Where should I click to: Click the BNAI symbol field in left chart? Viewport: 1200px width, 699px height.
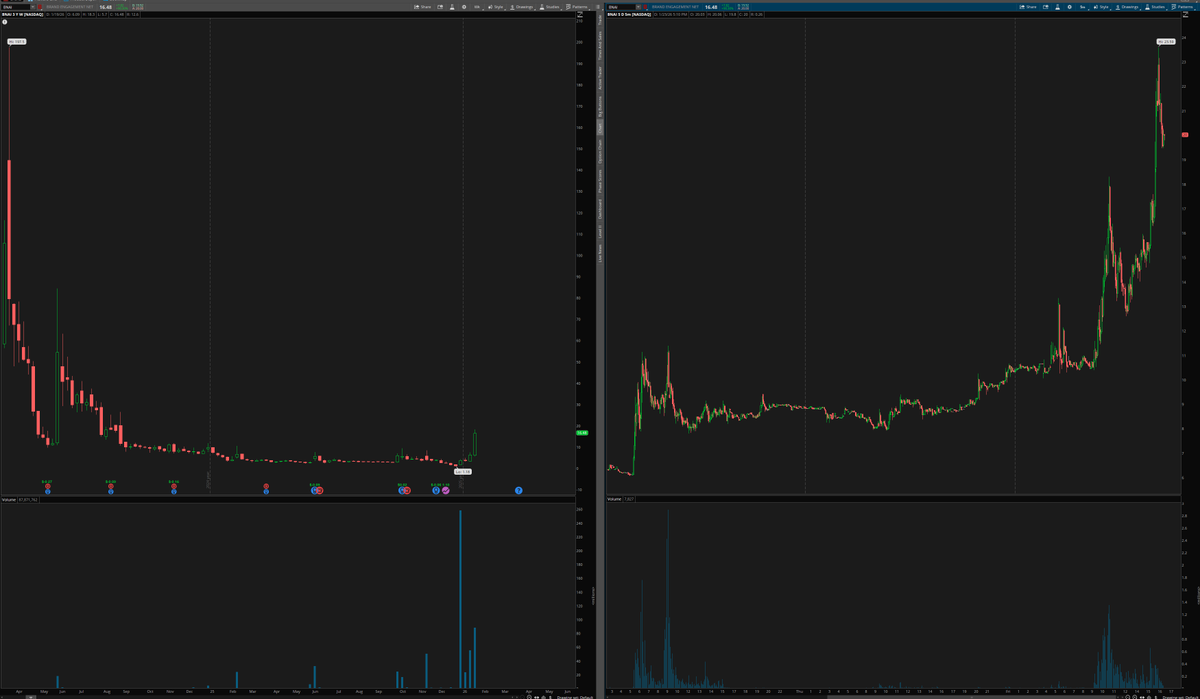point(15,7)
